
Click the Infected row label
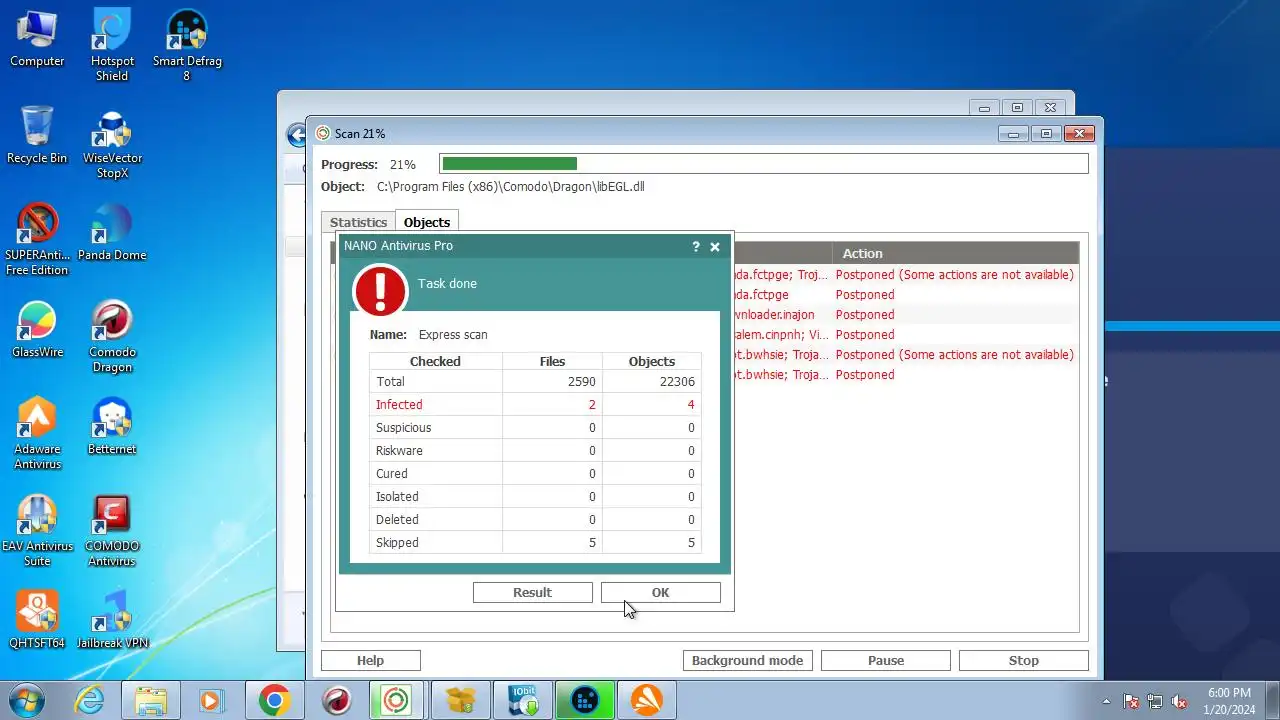[399, 404]
